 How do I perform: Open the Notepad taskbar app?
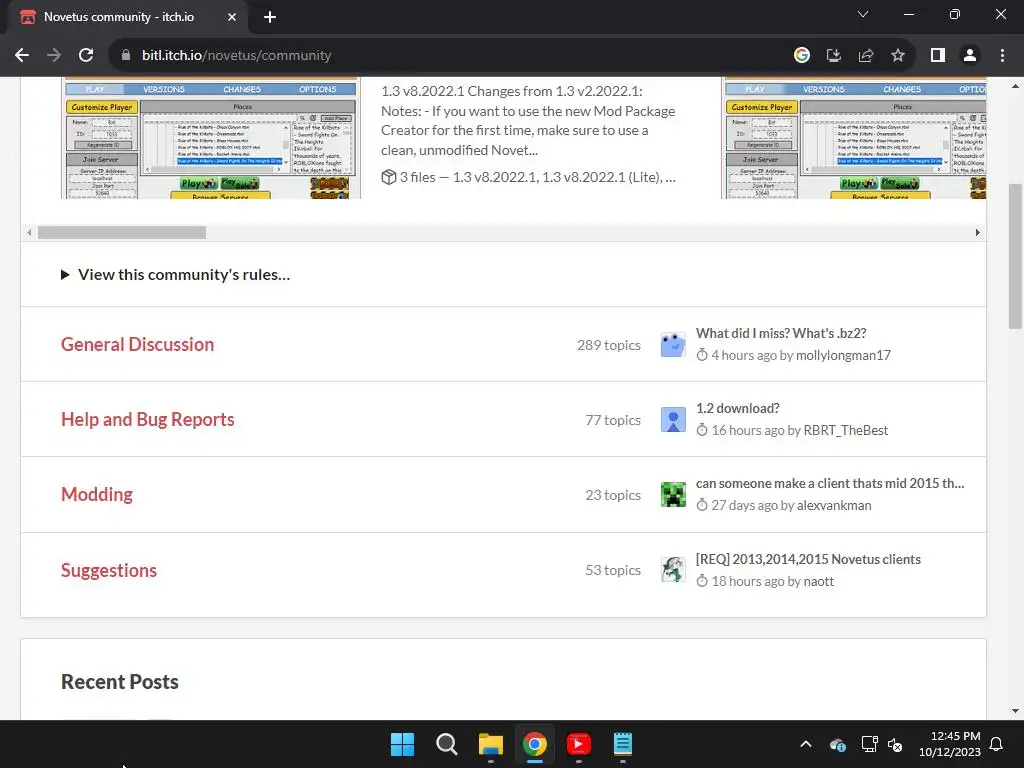coord(622,744)
